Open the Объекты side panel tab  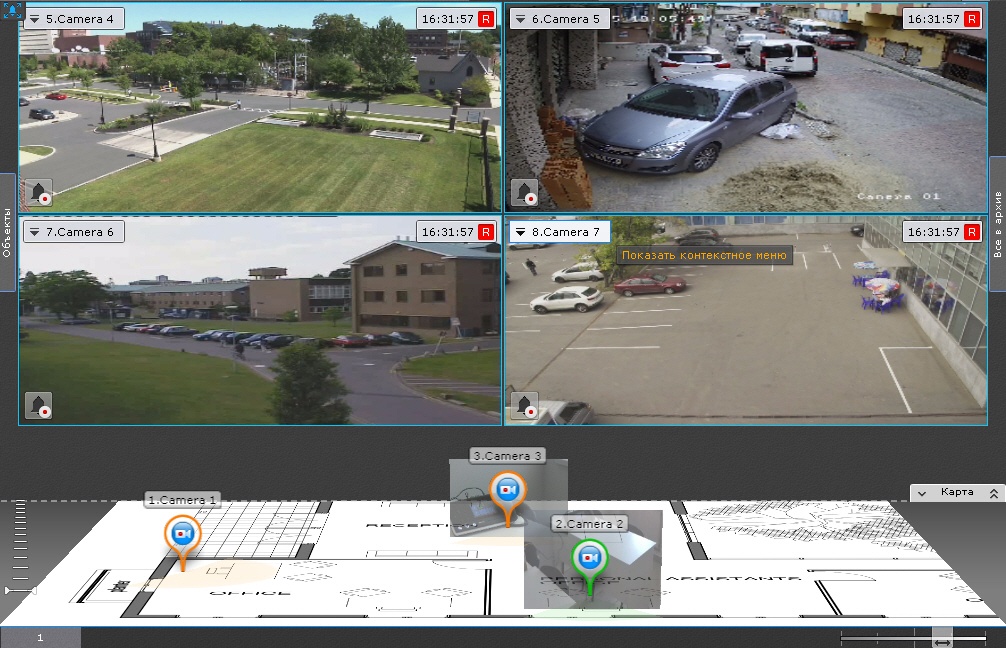7,232
